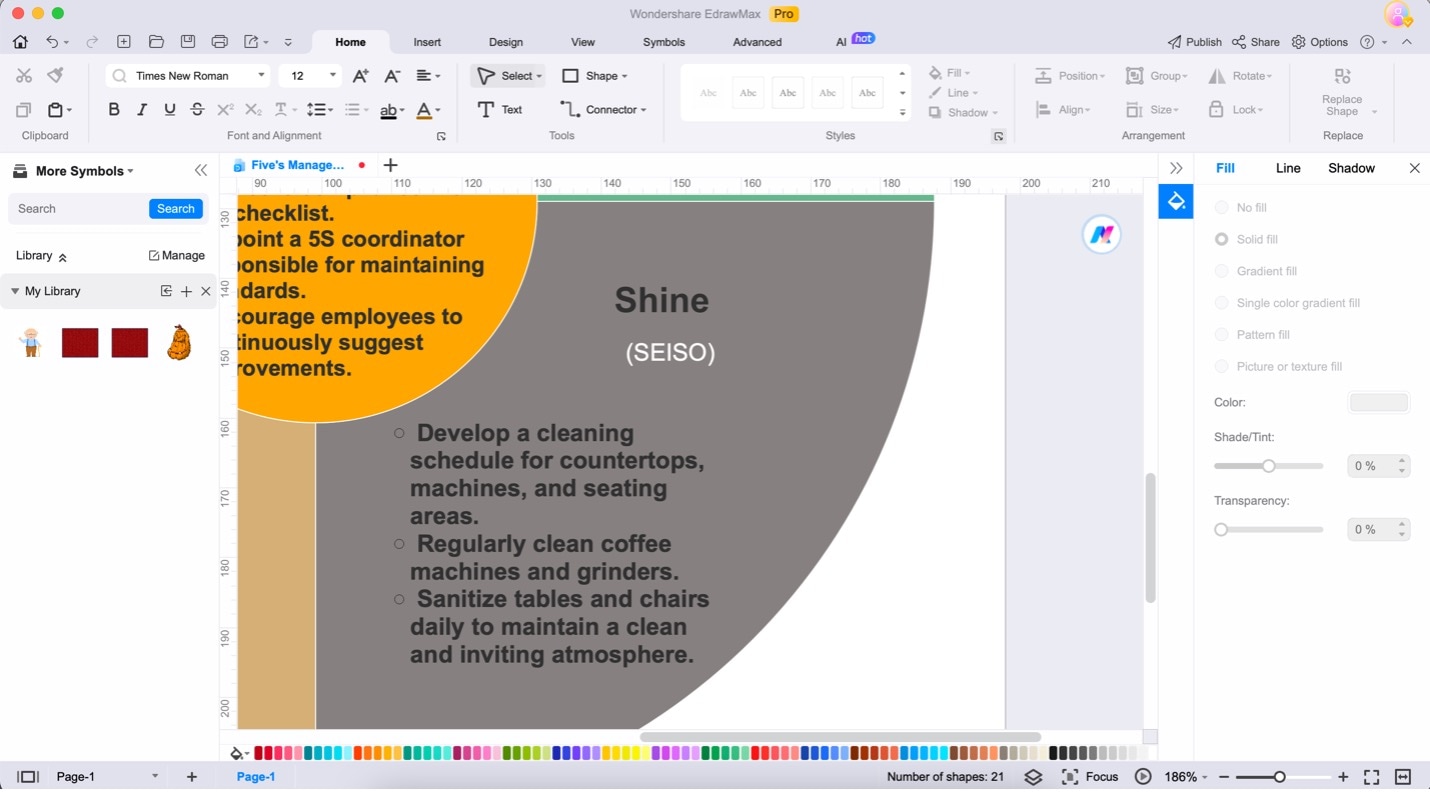Expand the Shape tool dropdown

[624, 77]
